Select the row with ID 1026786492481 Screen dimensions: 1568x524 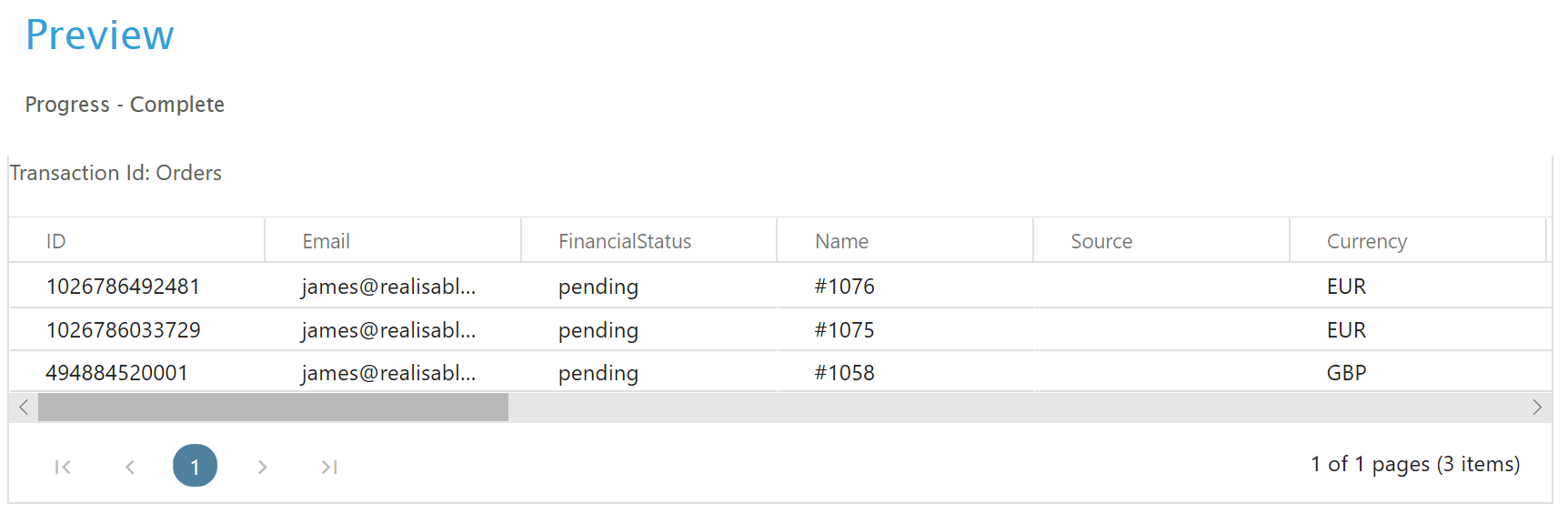click(x=123, y=287)
